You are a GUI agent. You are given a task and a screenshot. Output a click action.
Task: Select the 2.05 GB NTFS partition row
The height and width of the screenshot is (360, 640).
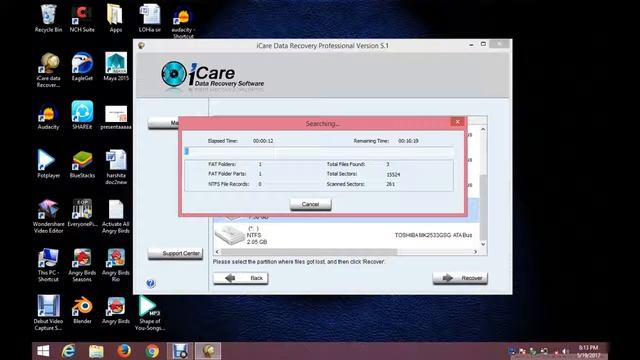click(x=346, y=236)
